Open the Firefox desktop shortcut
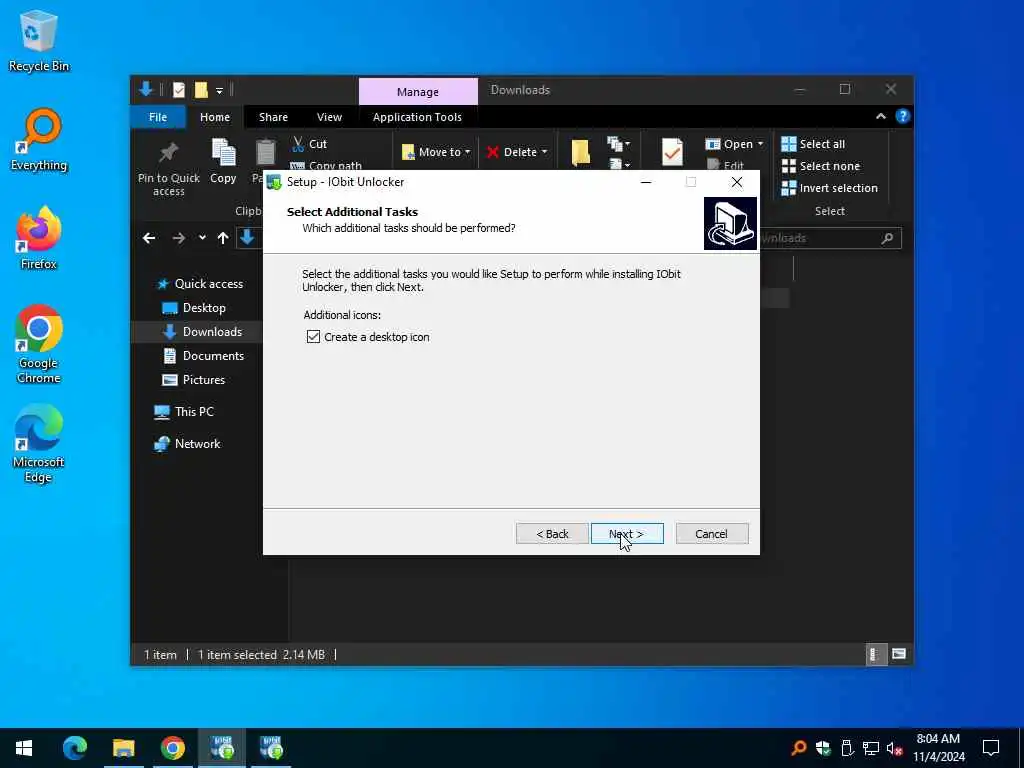This screenshot has height=768, width=1024. (x=39, y=238)
